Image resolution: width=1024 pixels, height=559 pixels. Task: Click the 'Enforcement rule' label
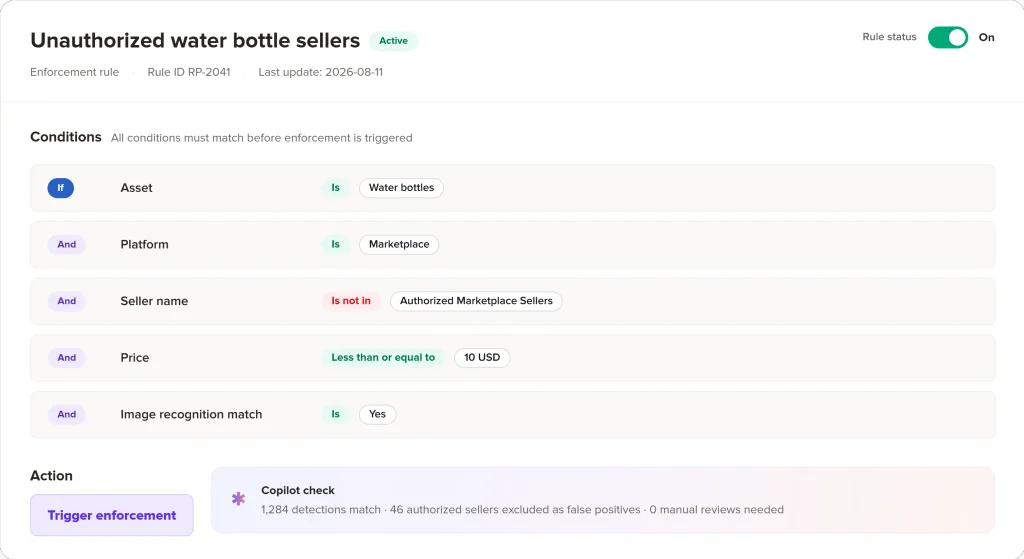pyautogui.click(x=74, y=72)
